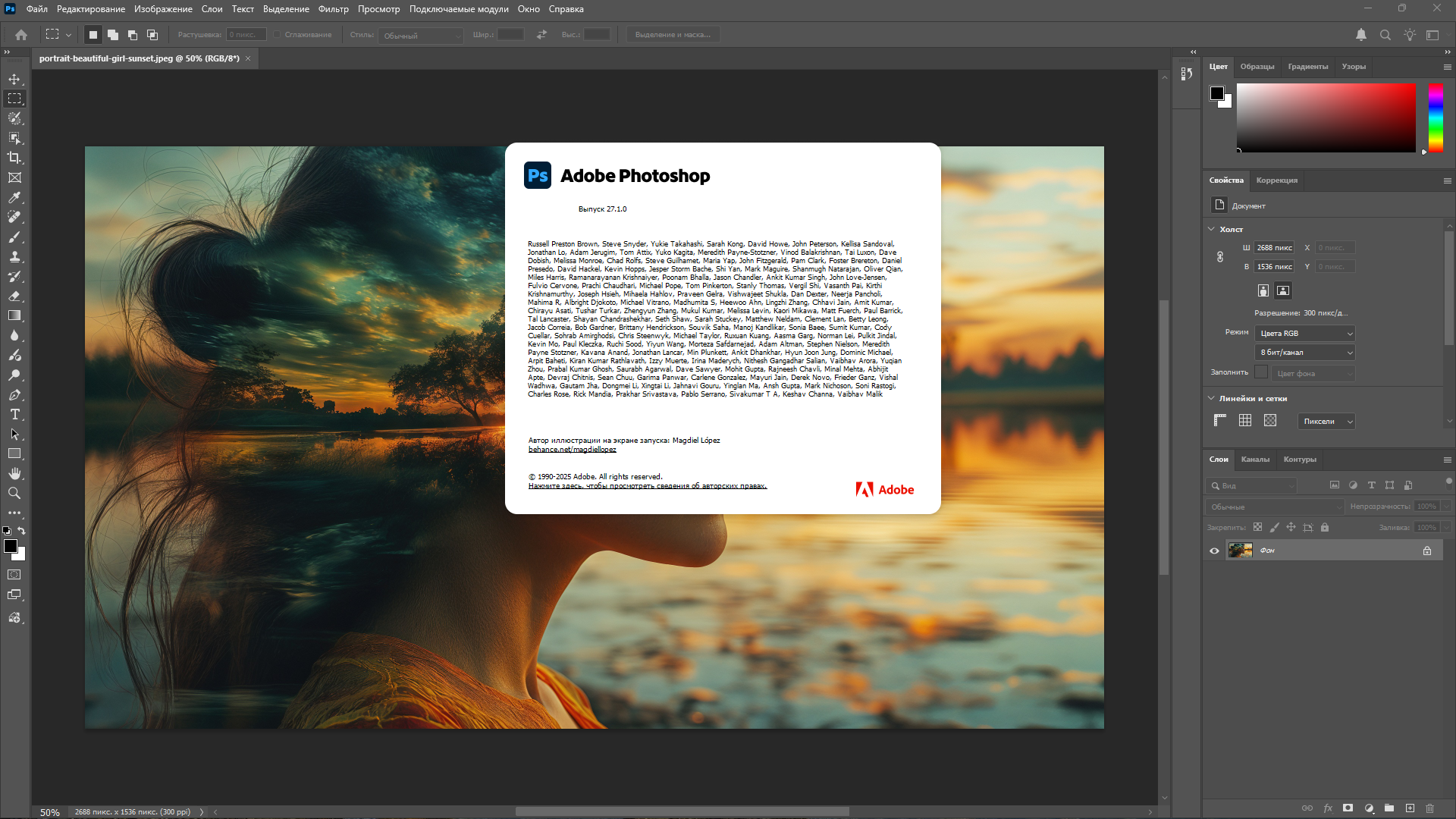Image resolution: width=1456 pixels, height=819 pixels.
Task: Select the Brush tool
Action: (x=14, y=237)
